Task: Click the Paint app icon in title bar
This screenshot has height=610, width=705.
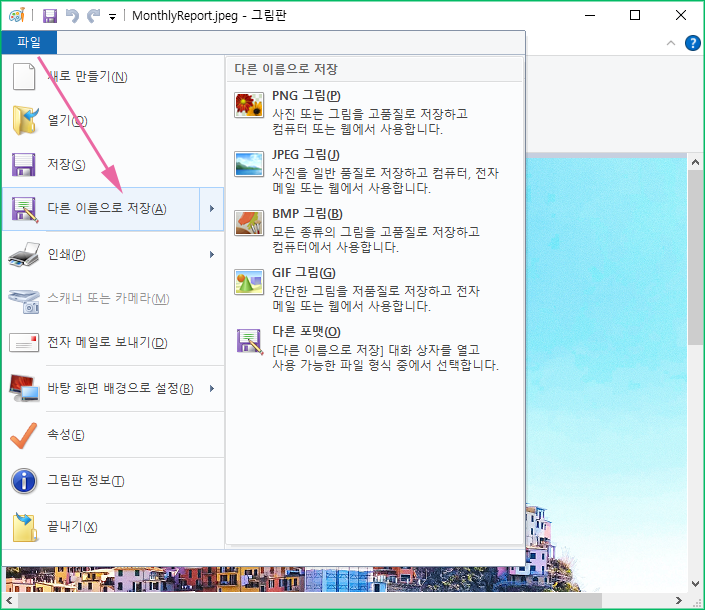Action: pyautogui.click(x=17, y=16)
